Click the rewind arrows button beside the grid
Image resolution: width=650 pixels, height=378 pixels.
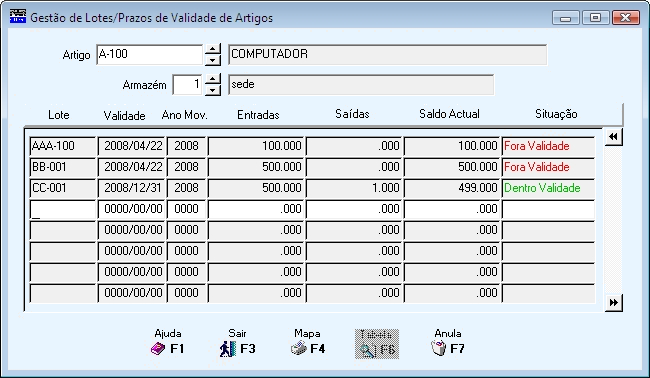614,137
